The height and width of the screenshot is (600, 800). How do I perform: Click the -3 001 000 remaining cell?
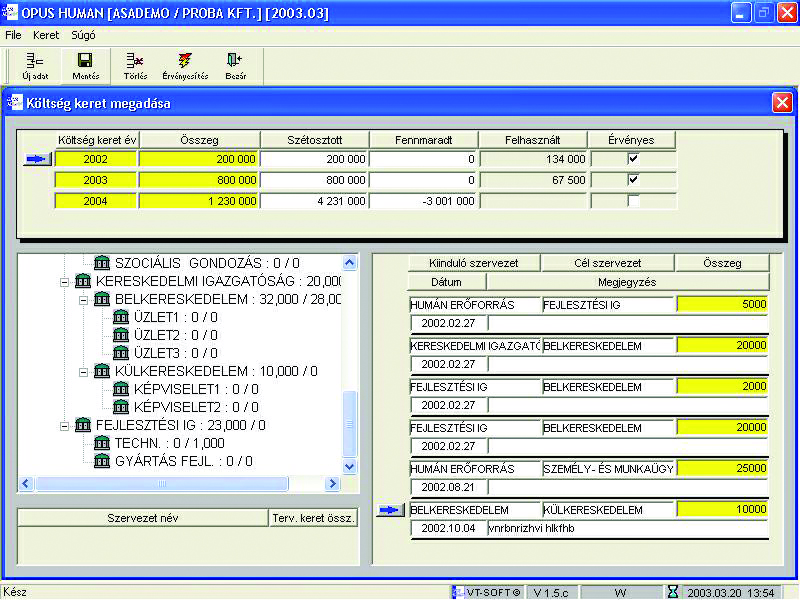pos(423,201)
